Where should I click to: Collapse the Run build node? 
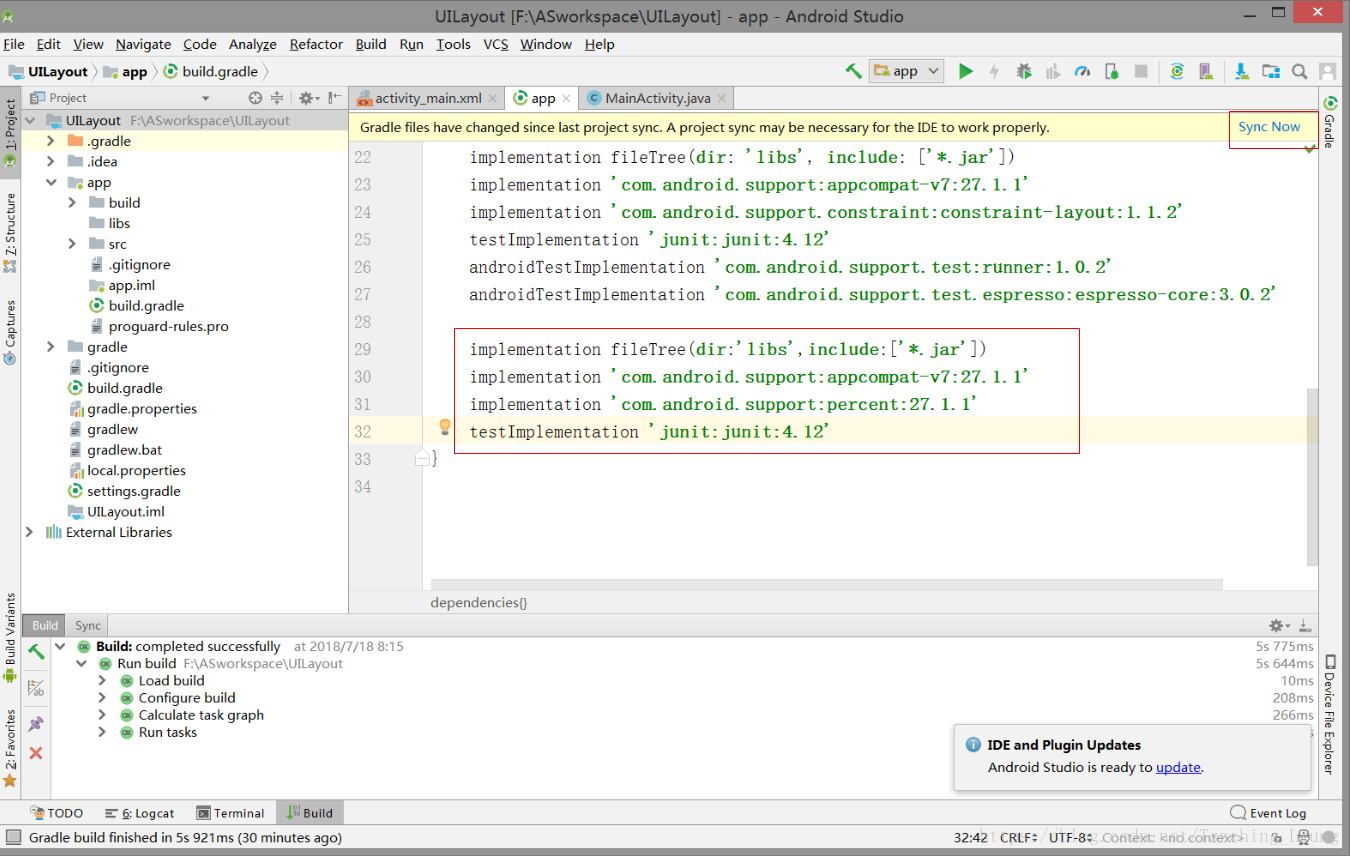(x=81, y=664)
